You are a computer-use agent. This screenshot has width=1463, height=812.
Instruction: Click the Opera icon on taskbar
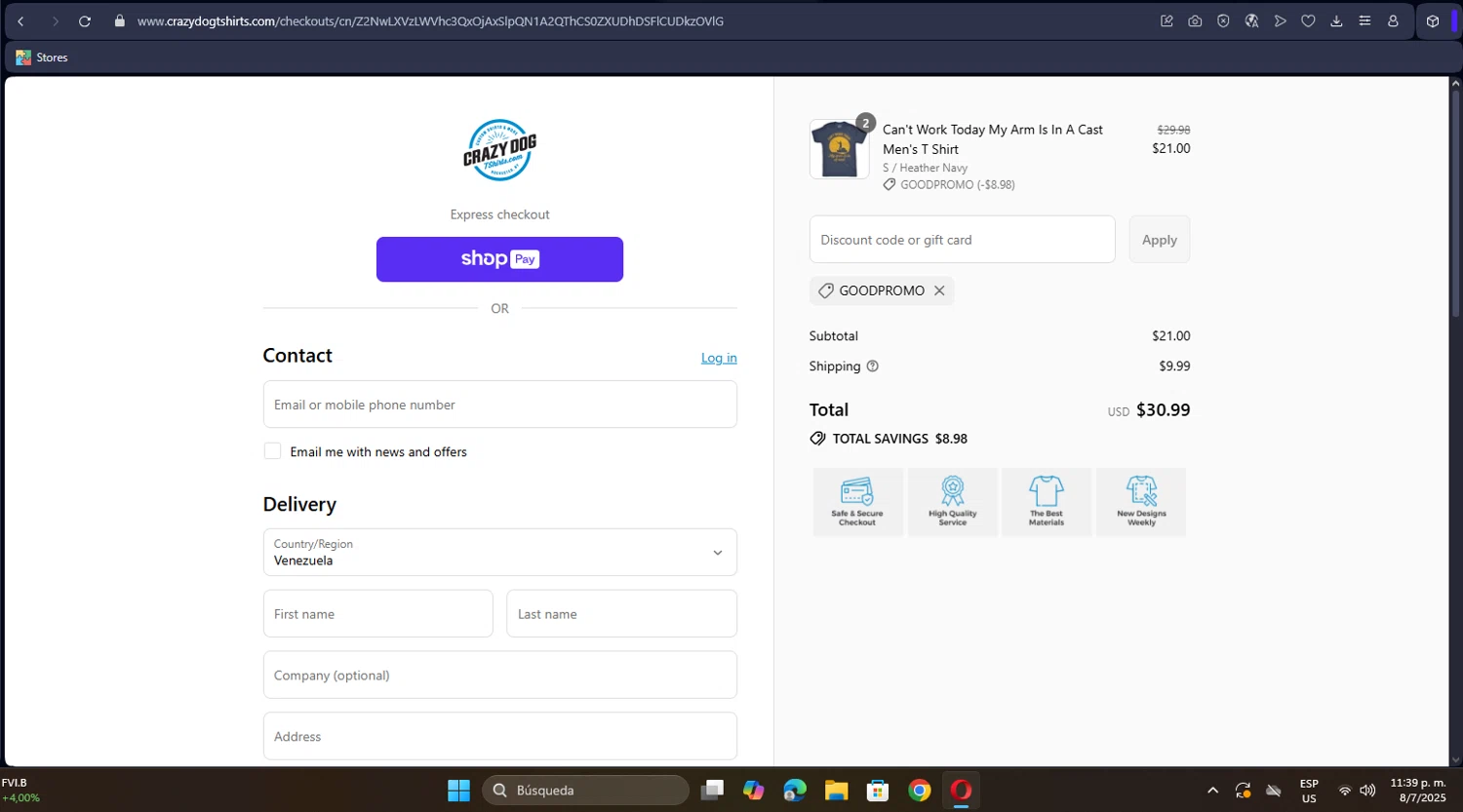pos(961,791)
